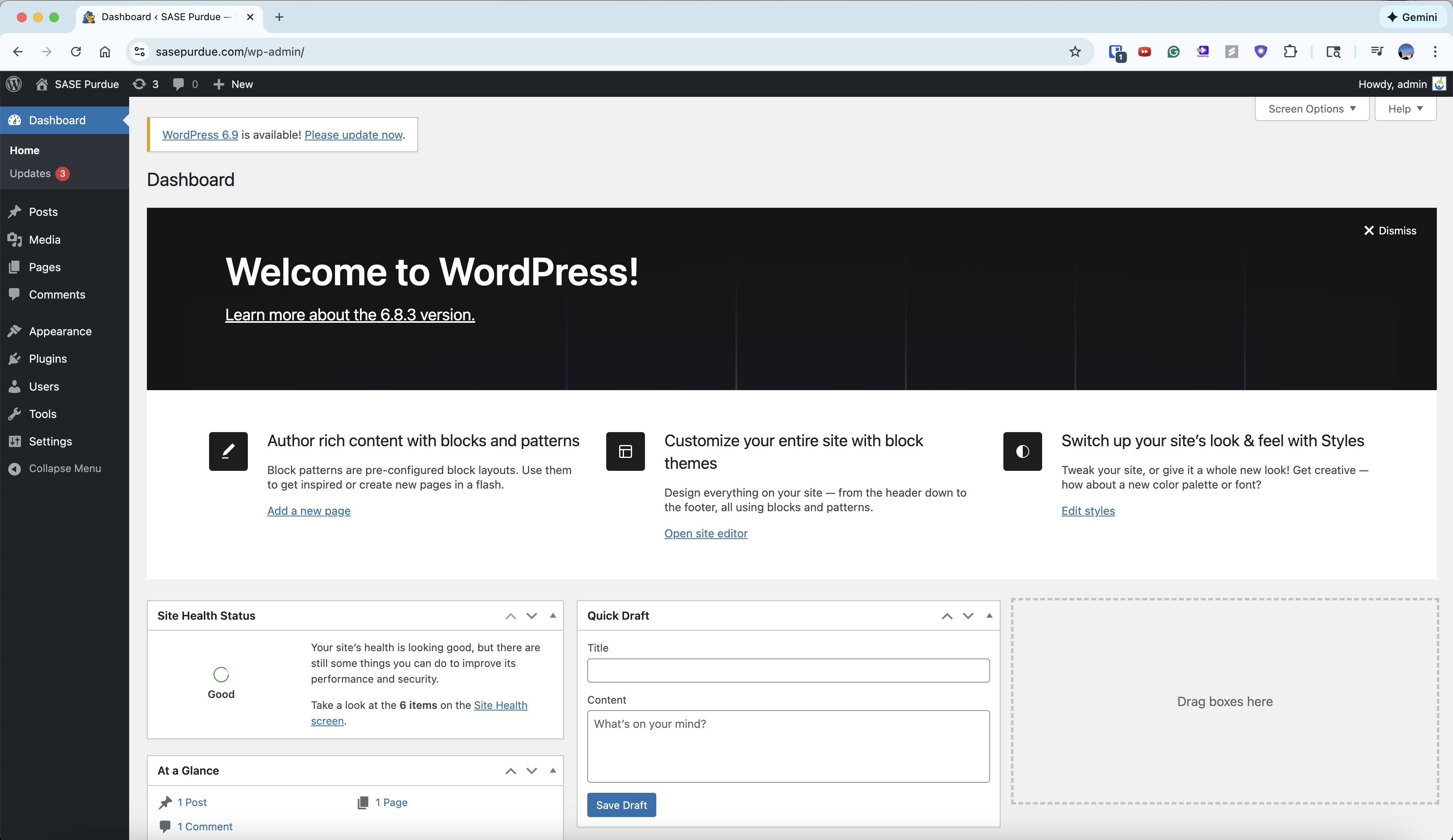This screenshot has height=840, width=1453.
Task: Open the Users menu
Action: click(44, 386)
